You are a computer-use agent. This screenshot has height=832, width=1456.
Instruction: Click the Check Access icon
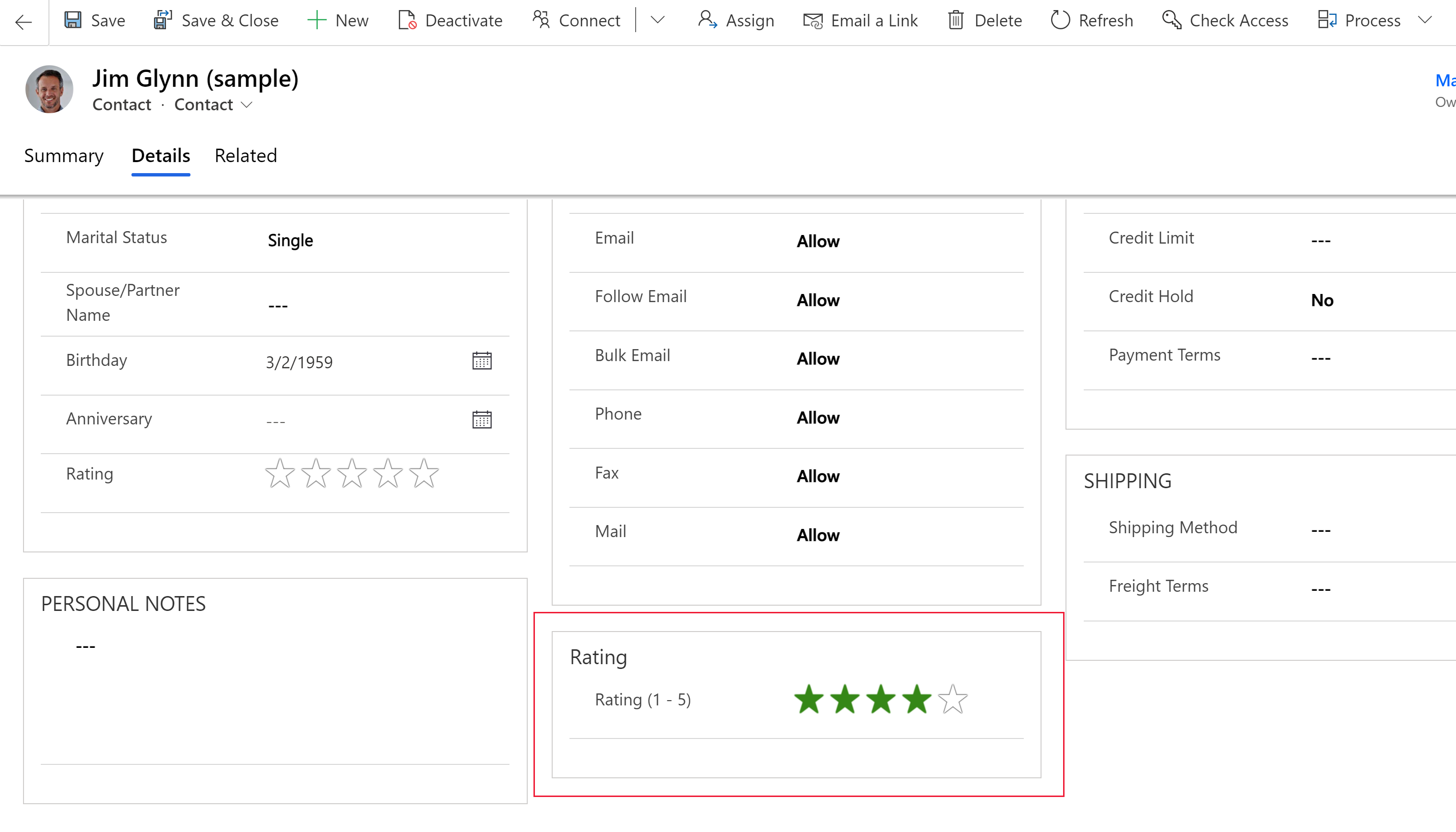(x=1170, y=20)
